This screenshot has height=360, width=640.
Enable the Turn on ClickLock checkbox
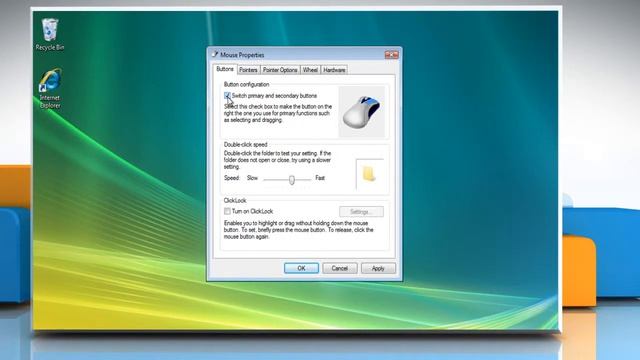pos(227,211)
